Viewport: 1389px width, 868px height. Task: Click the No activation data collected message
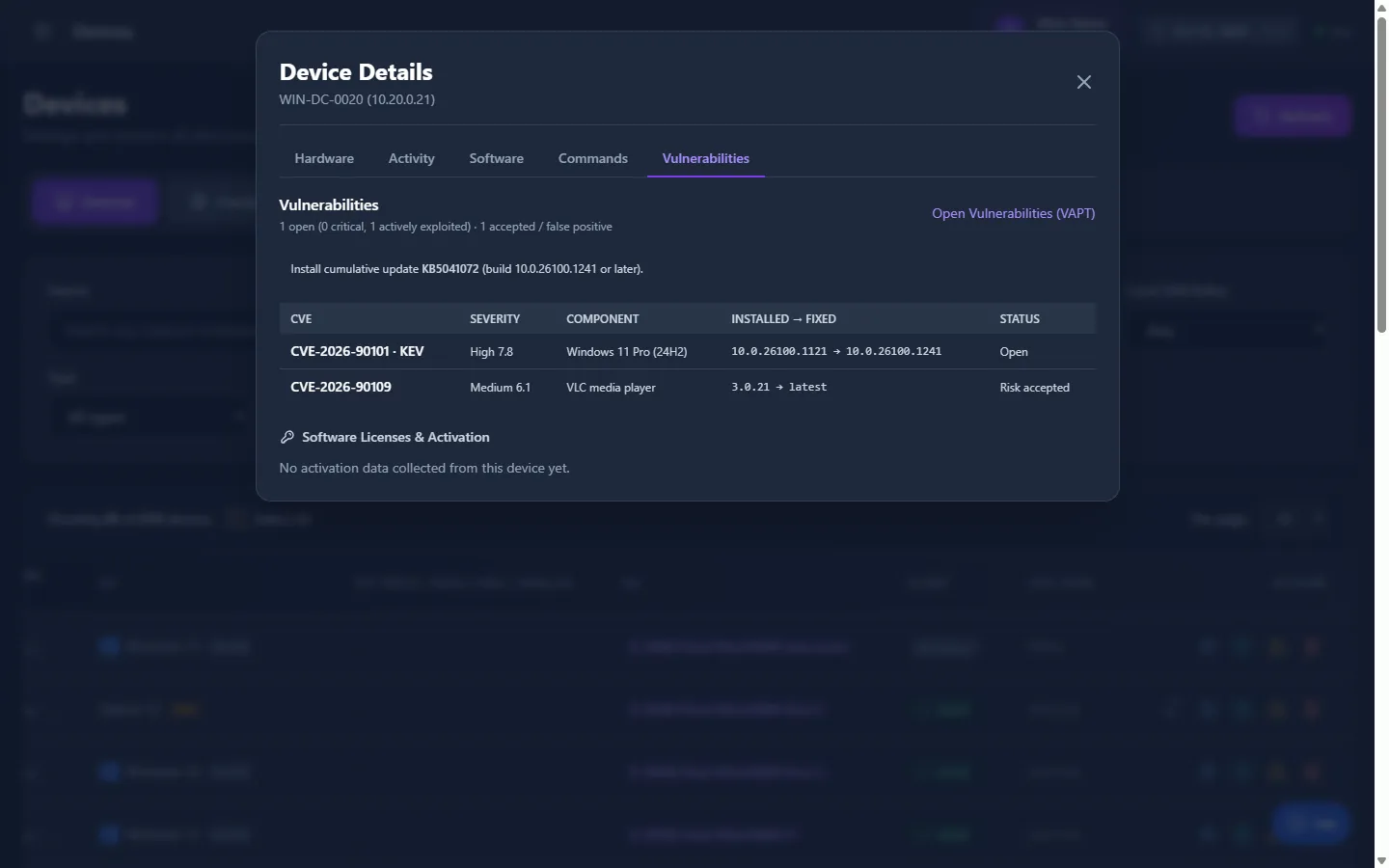(424, 468)
